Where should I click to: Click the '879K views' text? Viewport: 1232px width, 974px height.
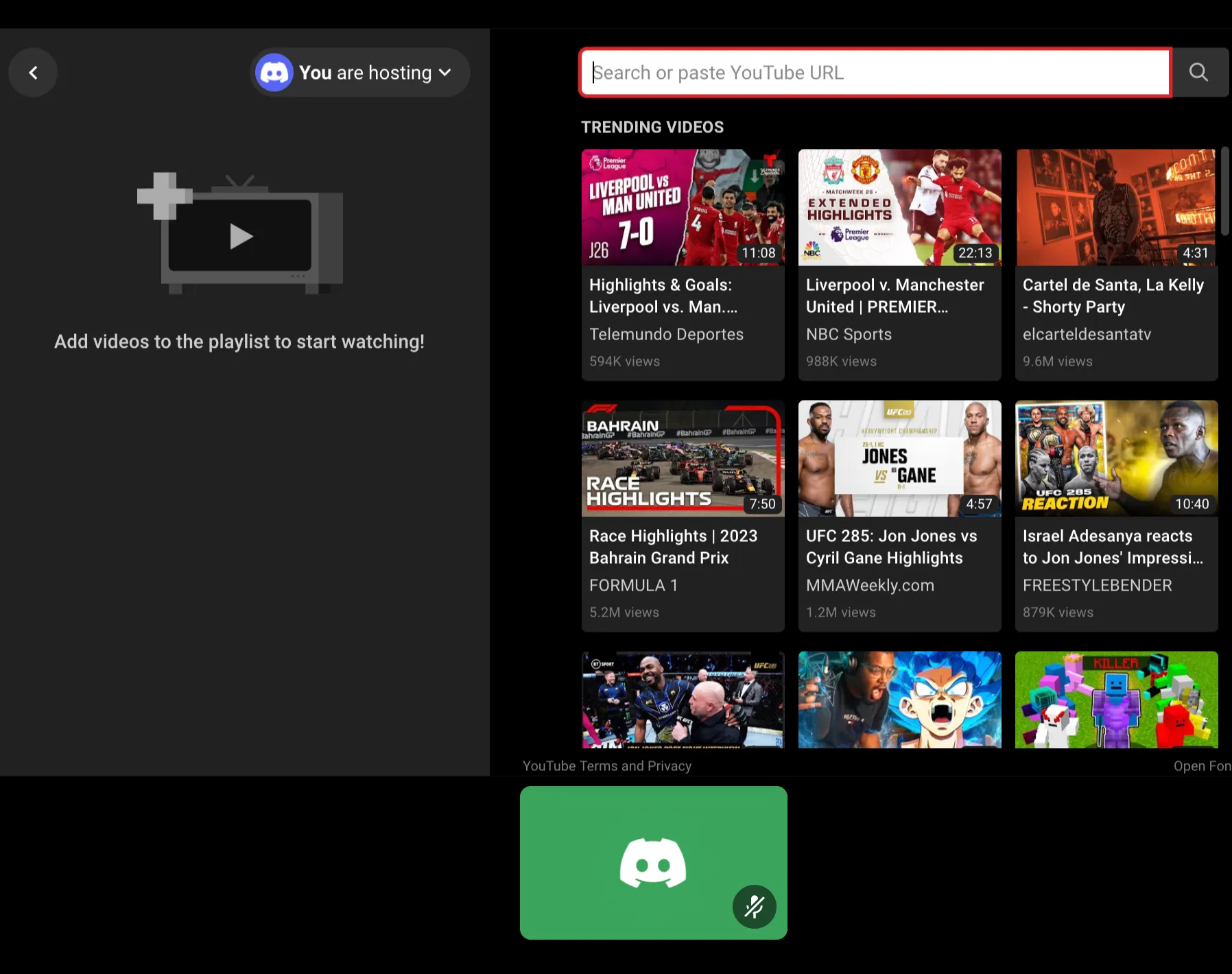click(1058, 613)
